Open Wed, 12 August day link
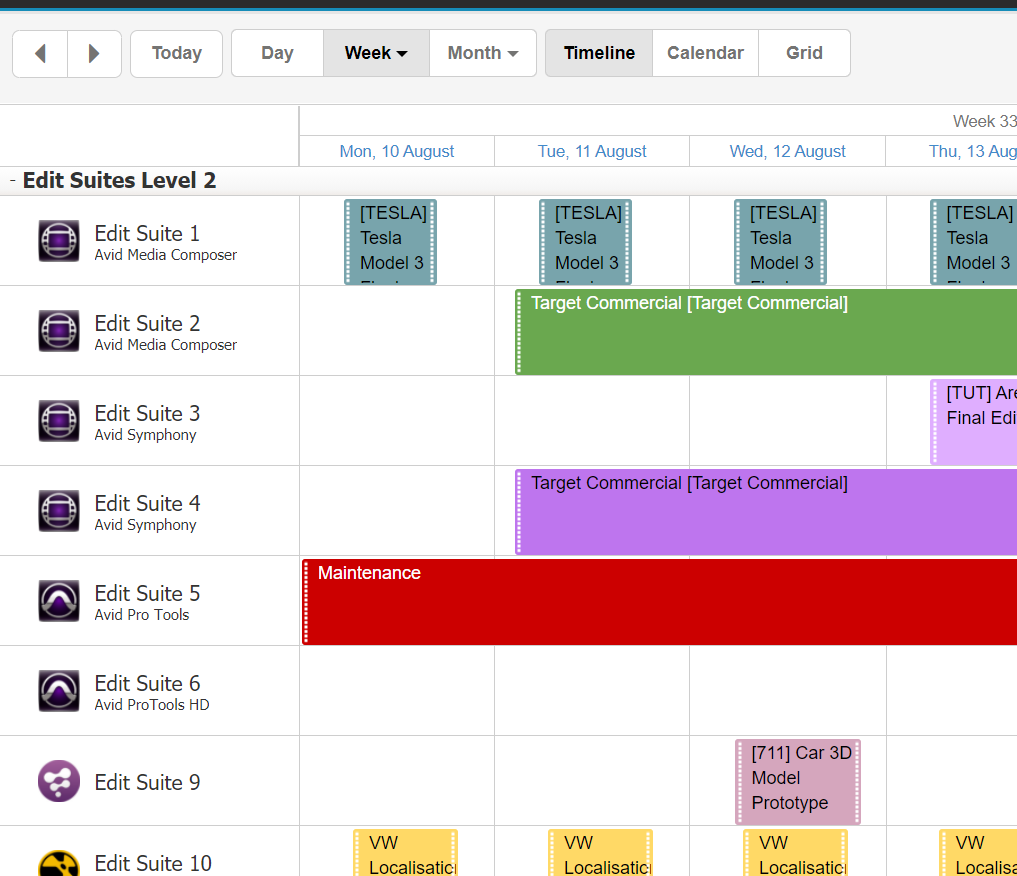Screen dimensions: 1017x876 click(787, 152)
